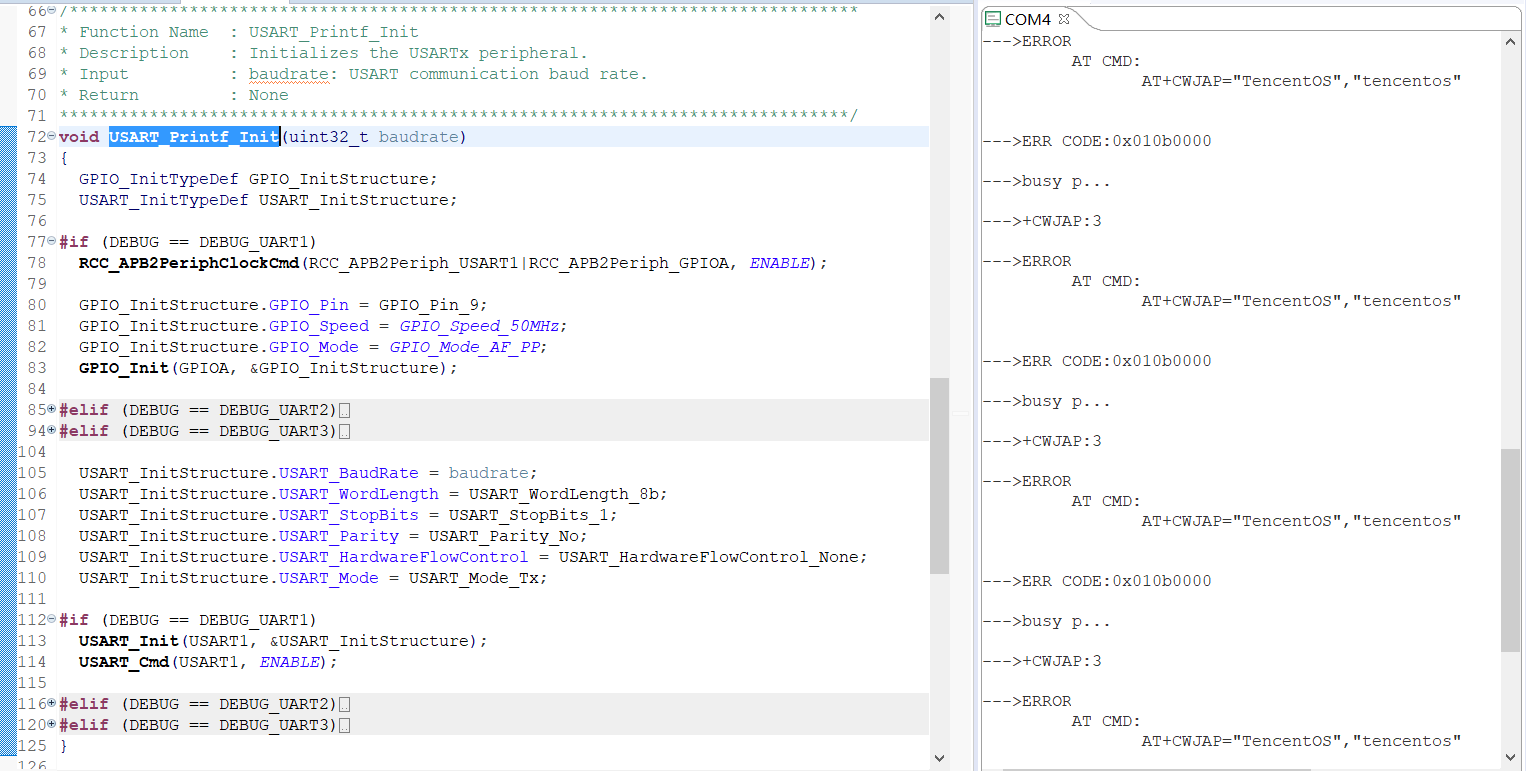
Task: Click the editor scrollbar up arrow
Action: [x=939, y=17]
